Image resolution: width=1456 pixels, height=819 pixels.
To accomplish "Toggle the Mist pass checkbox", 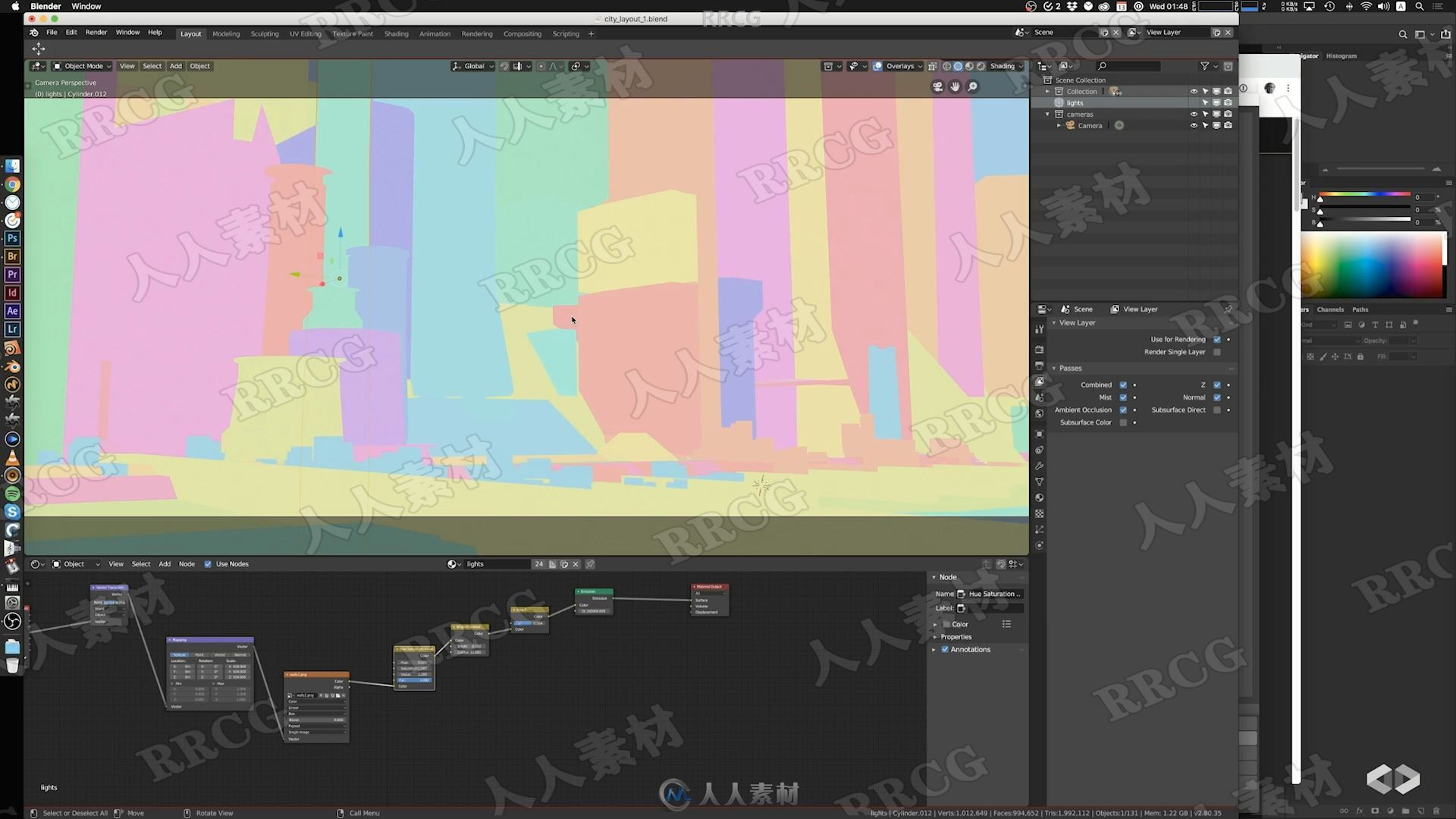I will (1123, 397).
